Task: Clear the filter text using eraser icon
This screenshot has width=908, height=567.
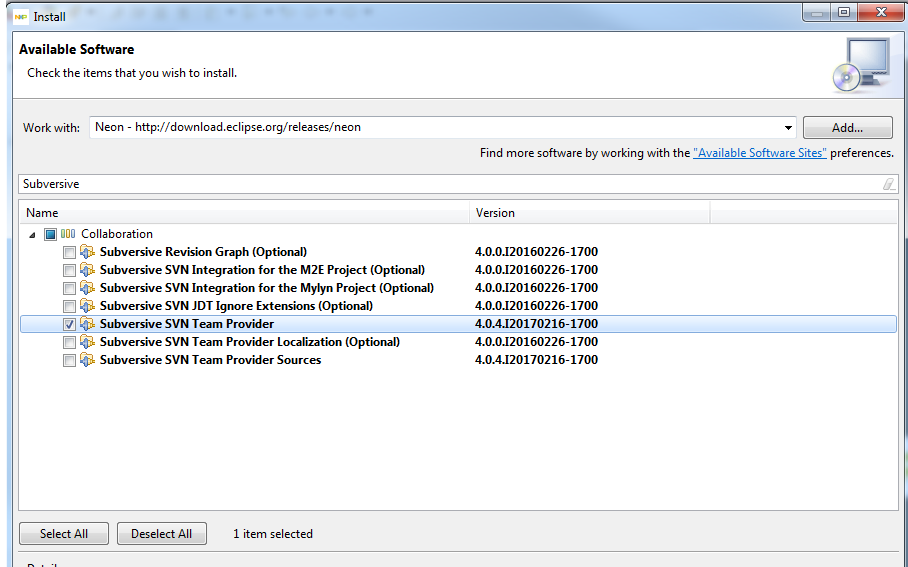Action: pos(888,184)
